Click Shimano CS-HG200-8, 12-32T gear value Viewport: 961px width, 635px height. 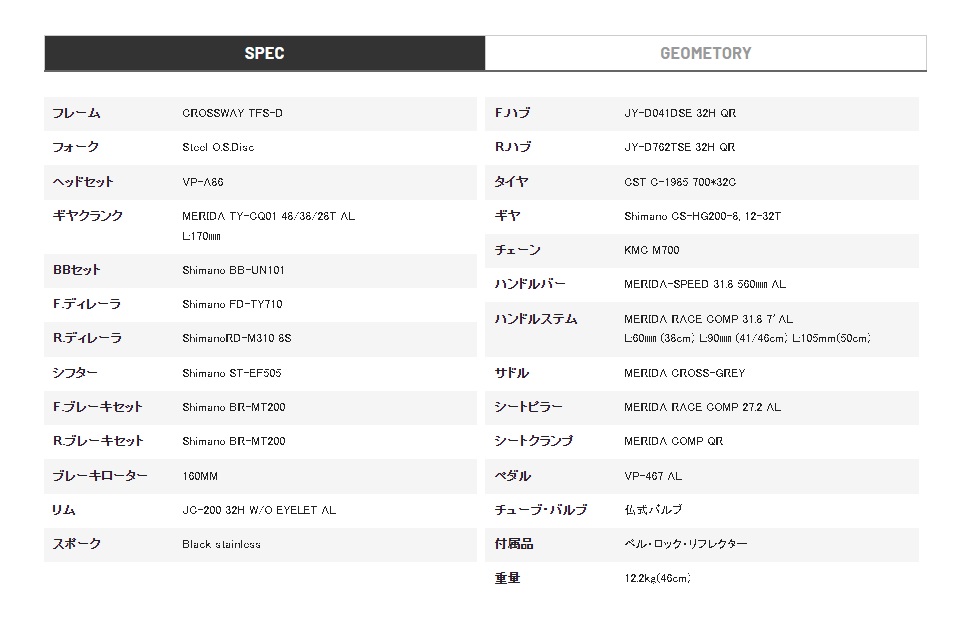(702, 216)
